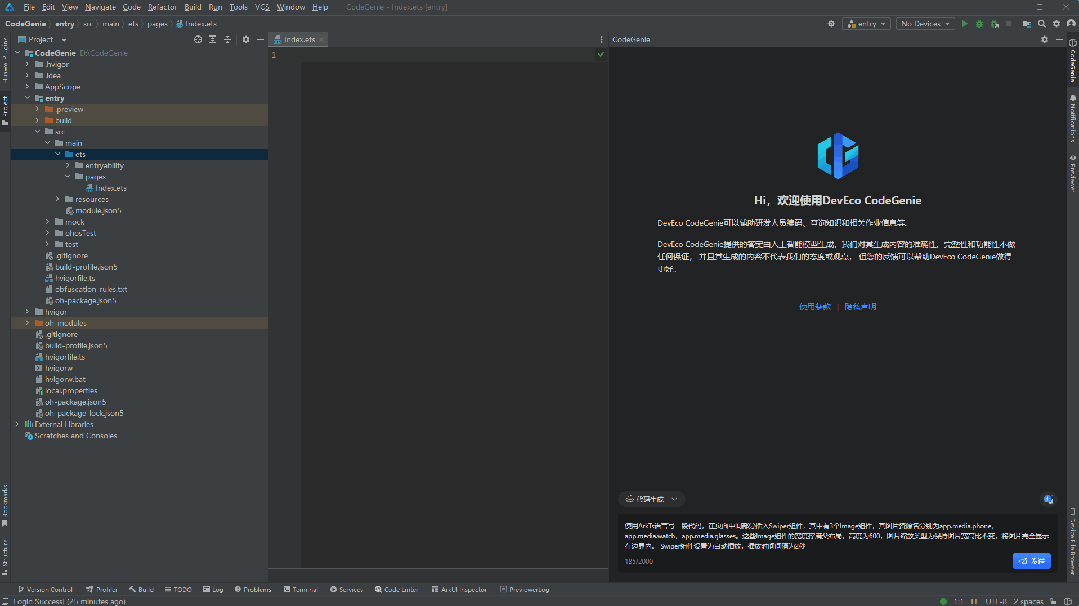
Task: Click the green Run button
Action: point(965,23)
